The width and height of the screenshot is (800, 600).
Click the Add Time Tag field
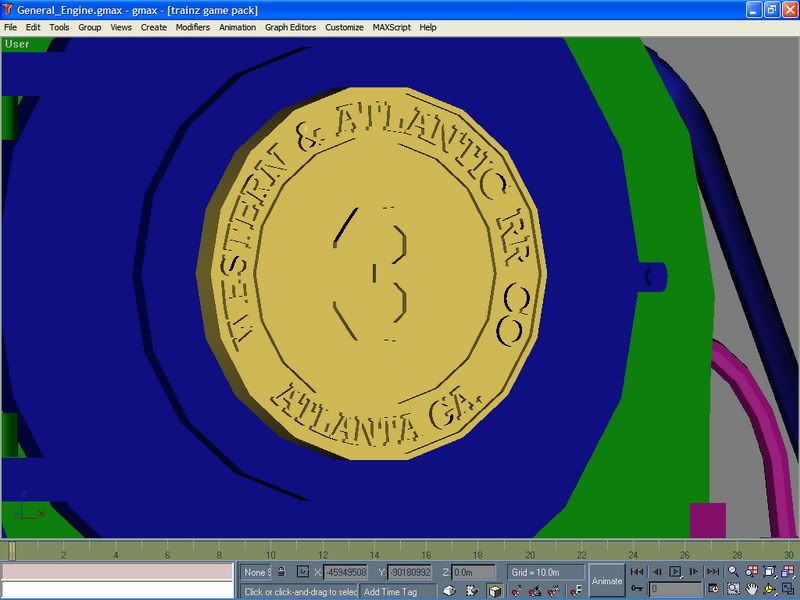398,592
